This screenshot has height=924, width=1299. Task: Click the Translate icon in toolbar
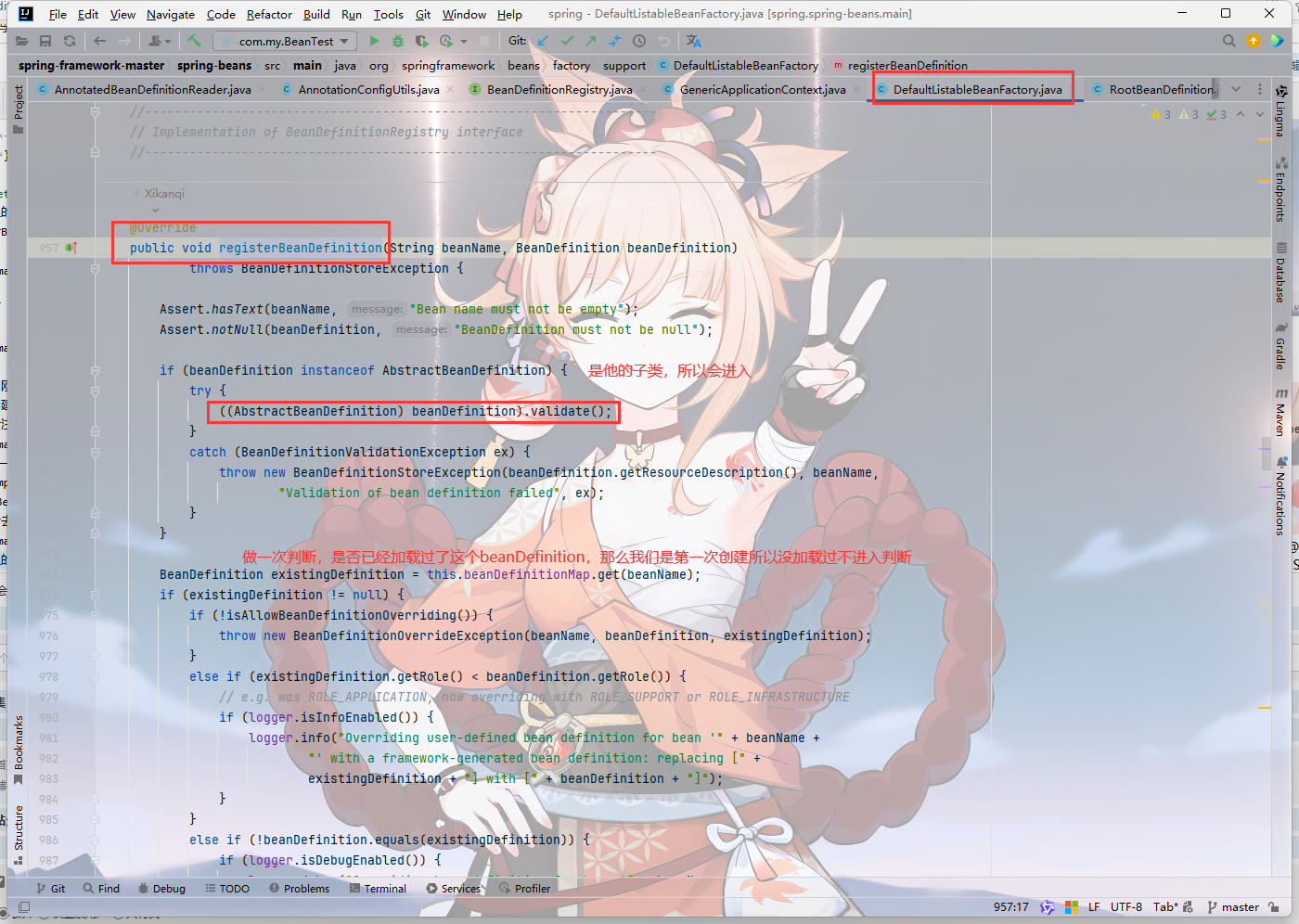pos(694,41)
